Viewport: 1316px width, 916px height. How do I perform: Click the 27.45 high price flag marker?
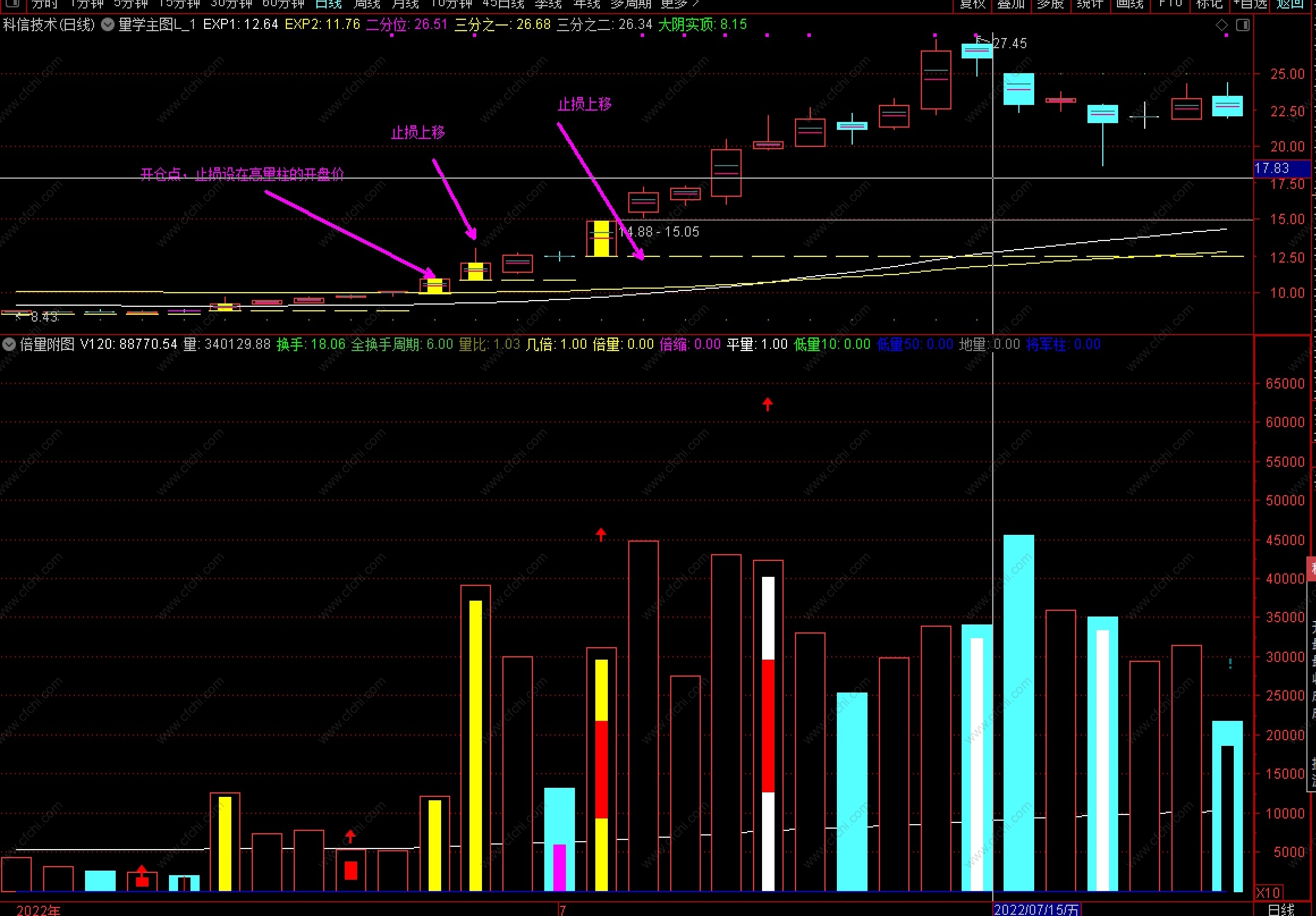(1009, 43)
